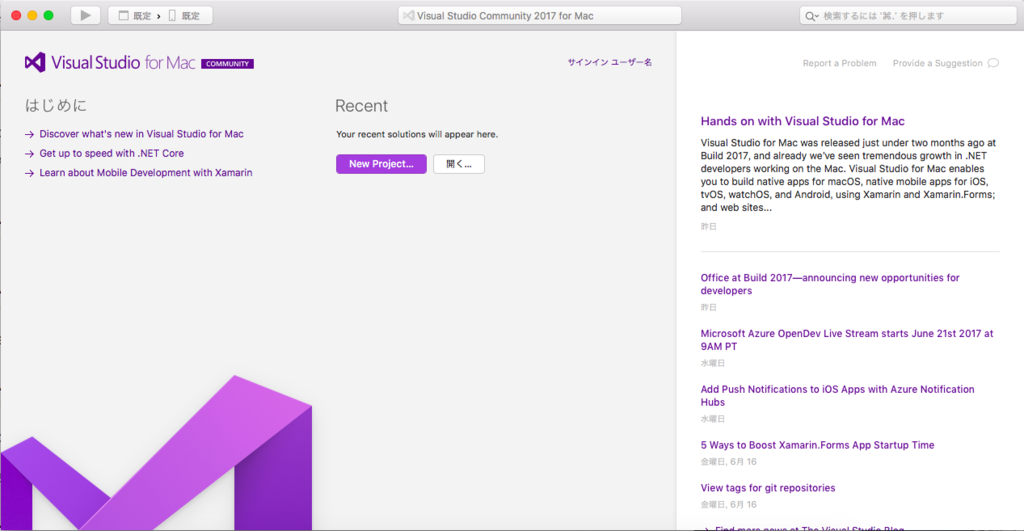Click the yellow minimize window button
The width and height of the screenshot is (1024, 531).
click(x=32, y=15)
